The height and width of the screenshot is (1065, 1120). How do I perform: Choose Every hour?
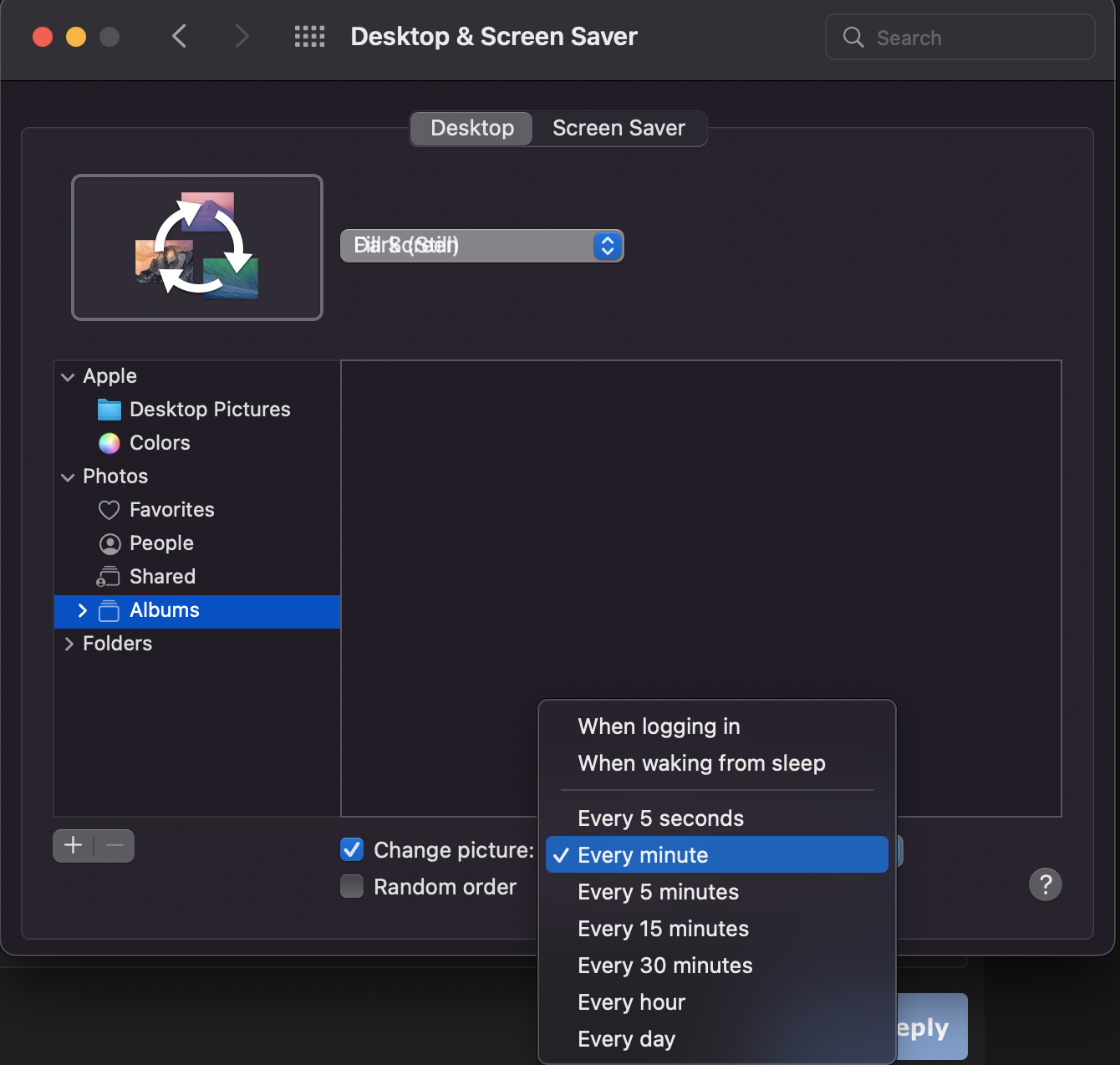coord(717,1002)
